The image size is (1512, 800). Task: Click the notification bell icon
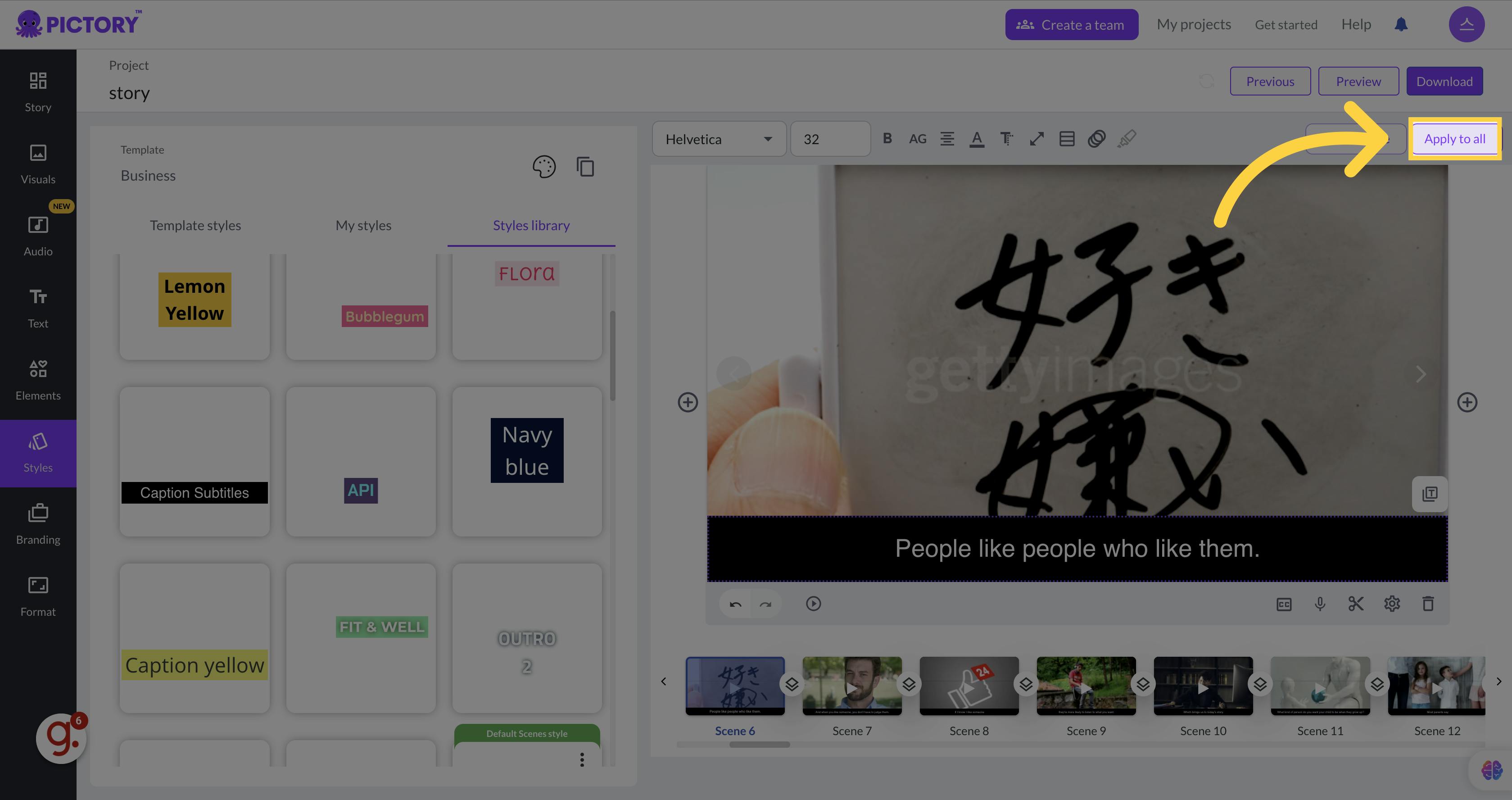click(1401, 25)
